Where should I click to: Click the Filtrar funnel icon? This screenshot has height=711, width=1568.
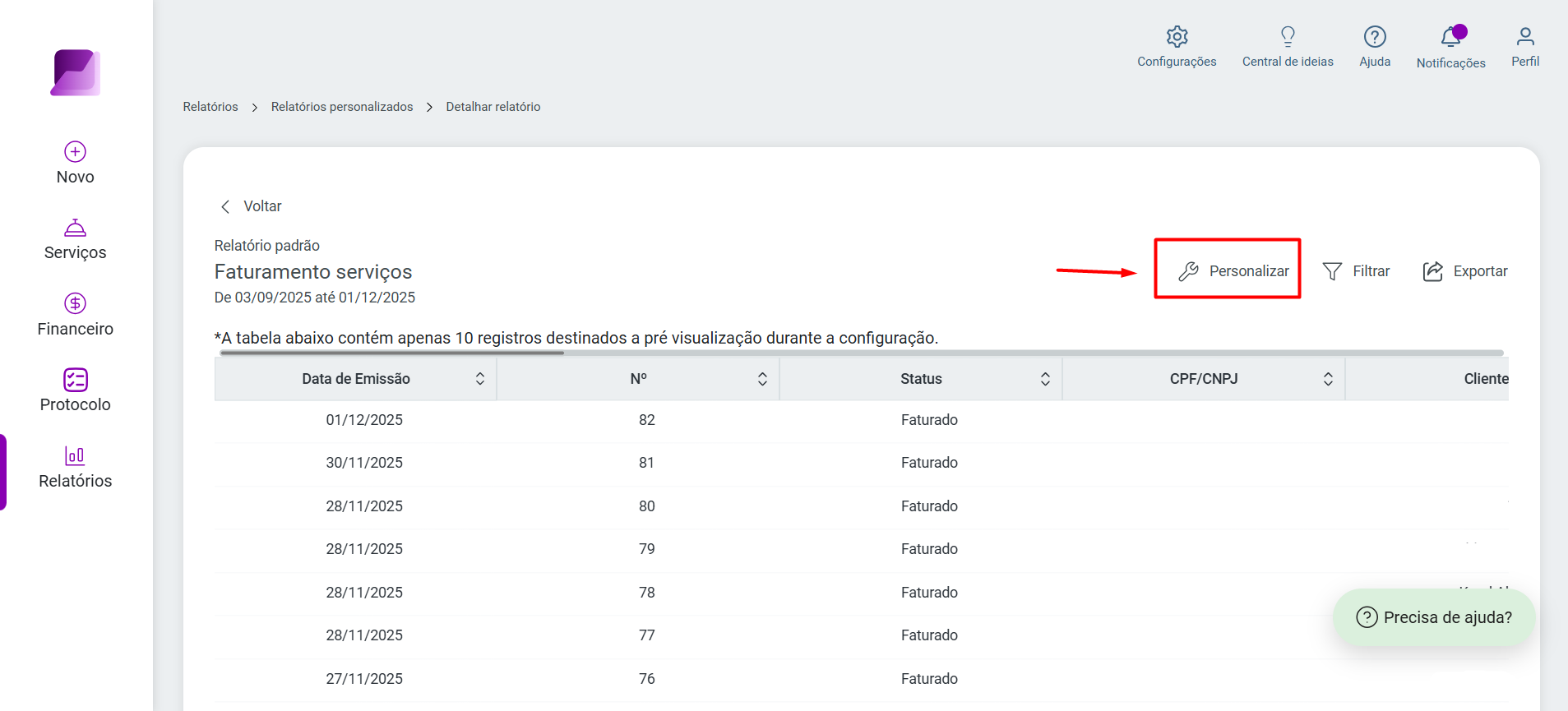pos(1332,271)
